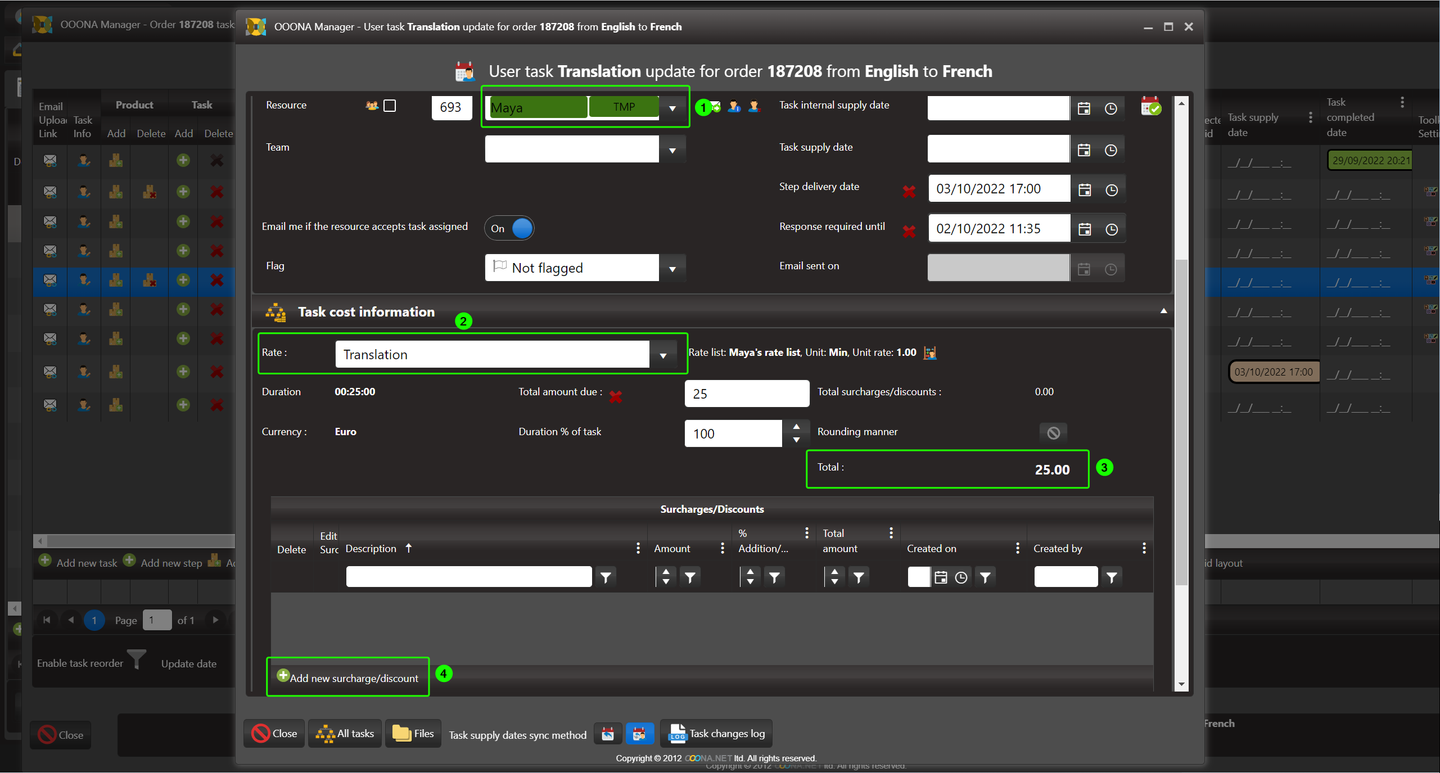Clear the Response required until date

[909, 231]
